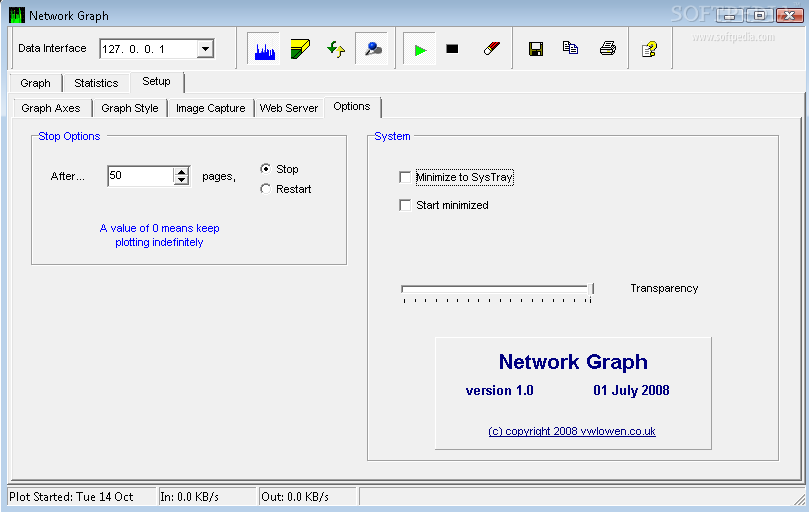
Task: Click the 'A value of 0 means keep' note
Action: (x=159, y=228)
